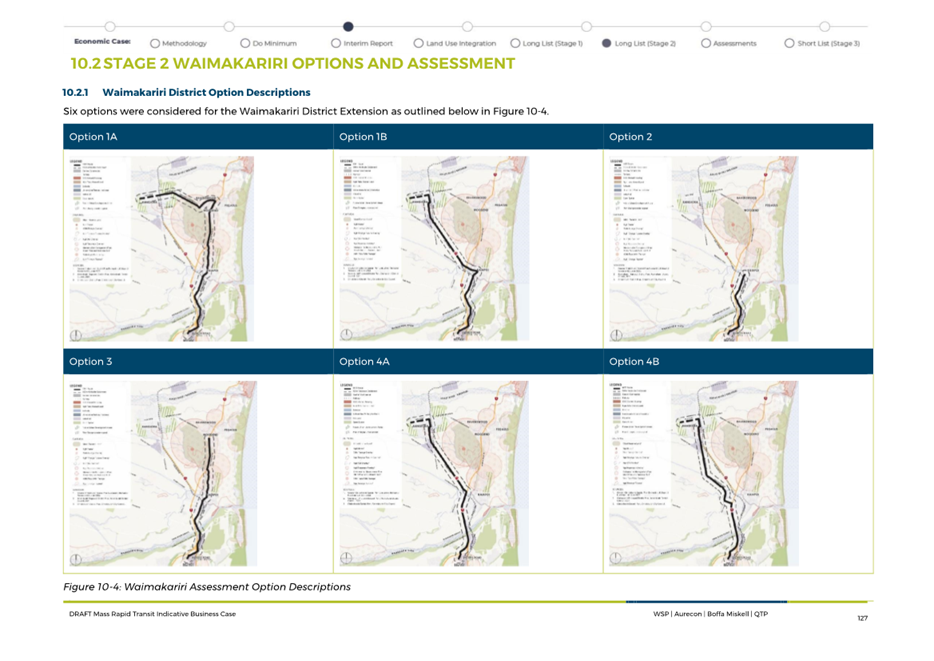Click the Interim Report step label
The height and width of the screenshot is (661, 934).
368,43
